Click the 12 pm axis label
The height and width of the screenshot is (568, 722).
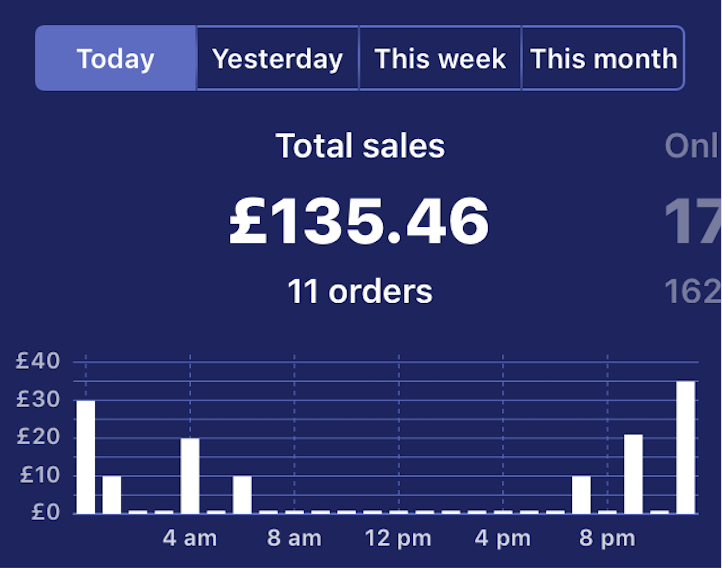(398, 539)
